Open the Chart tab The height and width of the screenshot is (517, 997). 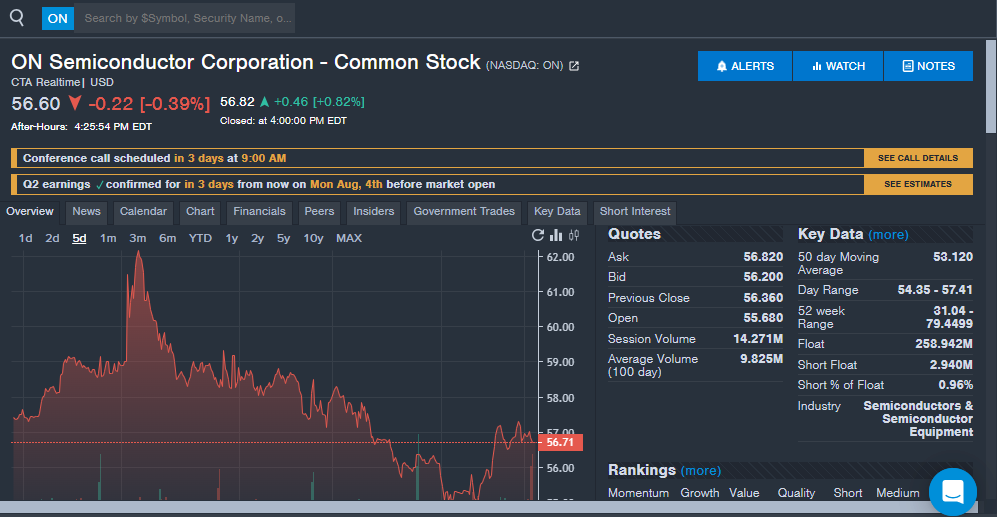(200, 212)
